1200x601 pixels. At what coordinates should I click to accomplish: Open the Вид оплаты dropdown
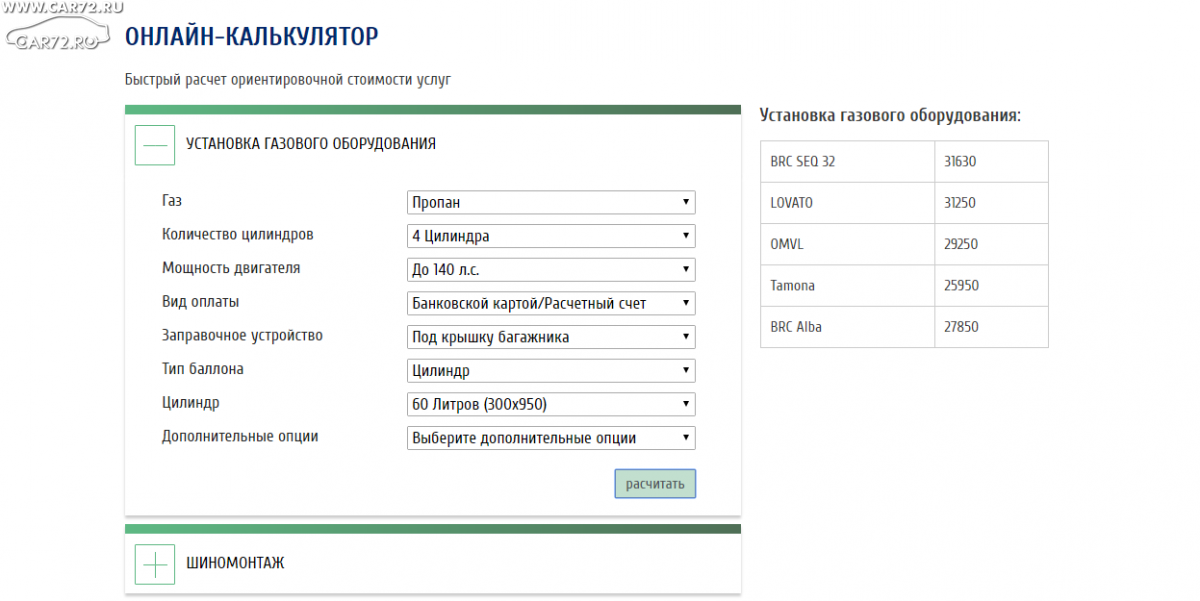551,303
